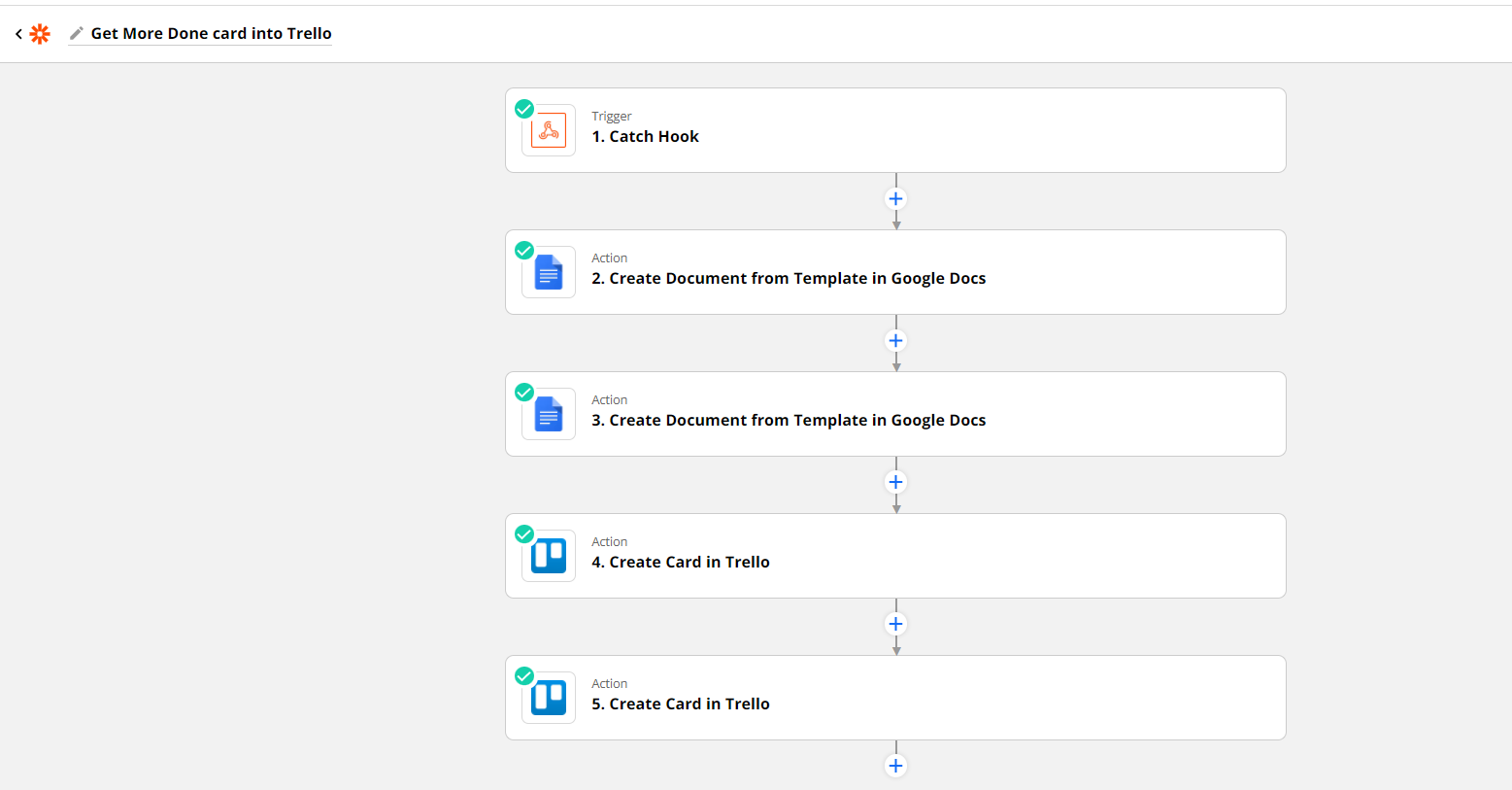Screen dimensions: 1512x790
Task: Click the 'Action' label on step 4
Action: tap(610, 542)
